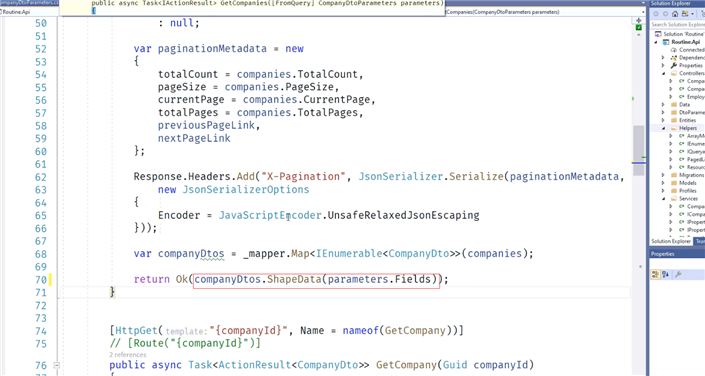The height and width of the screenshot is (376, 705).
Task: Expand the Entities folder
Action: 663,120
